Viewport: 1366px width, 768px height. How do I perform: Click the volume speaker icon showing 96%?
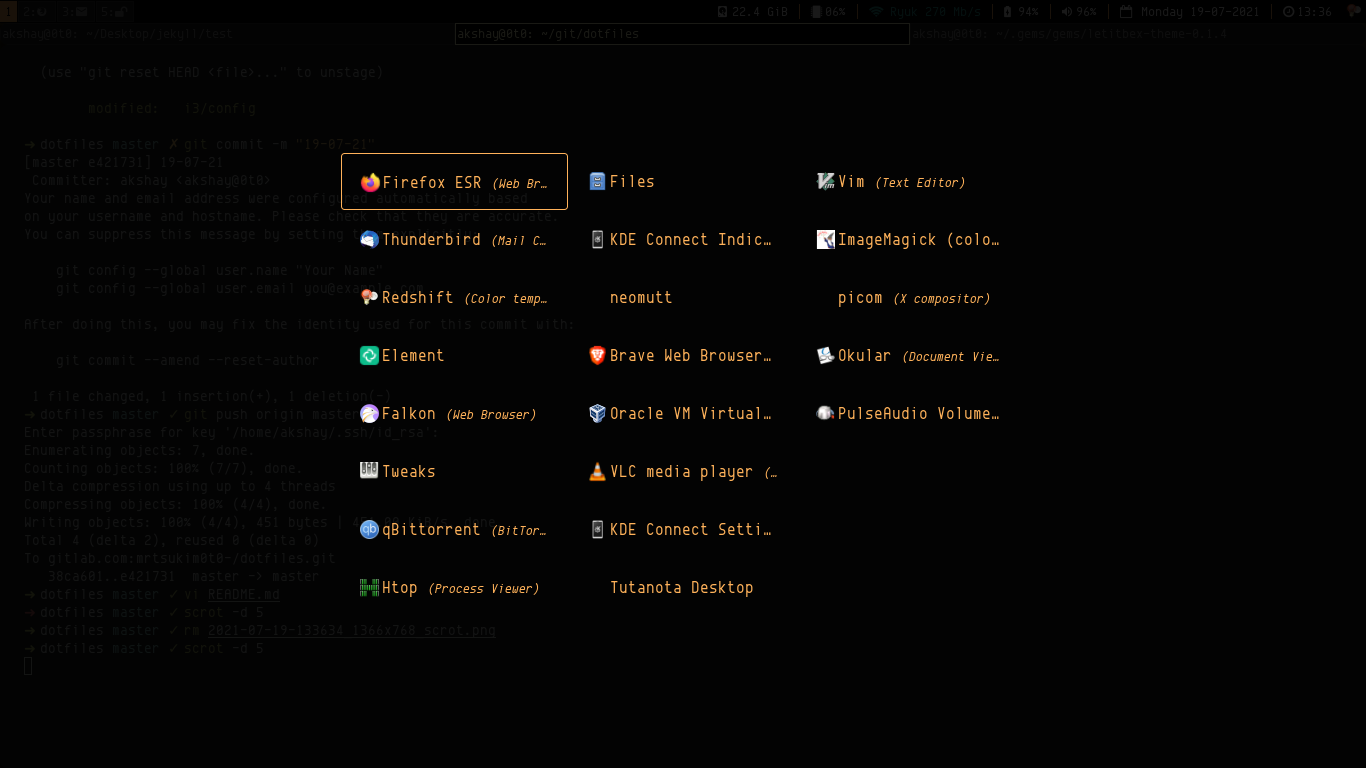pyautogui.click(x=1067, y=12)
